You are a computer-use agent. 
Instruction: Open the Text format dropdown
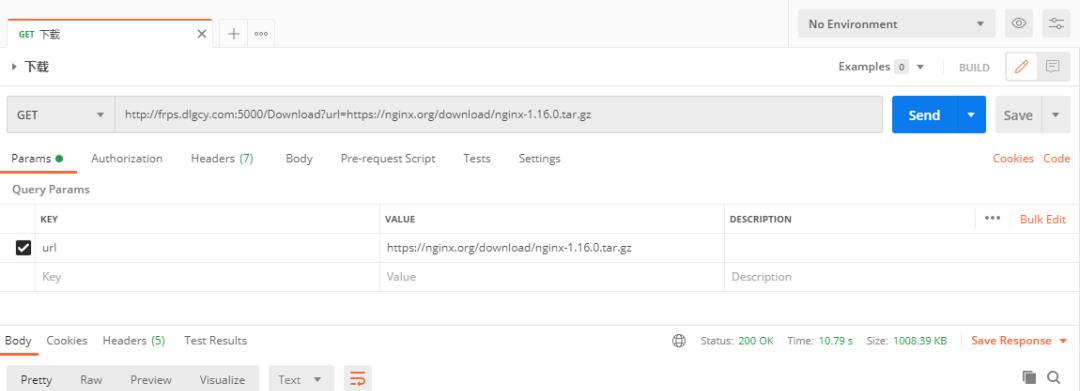(x=301, y=379)
